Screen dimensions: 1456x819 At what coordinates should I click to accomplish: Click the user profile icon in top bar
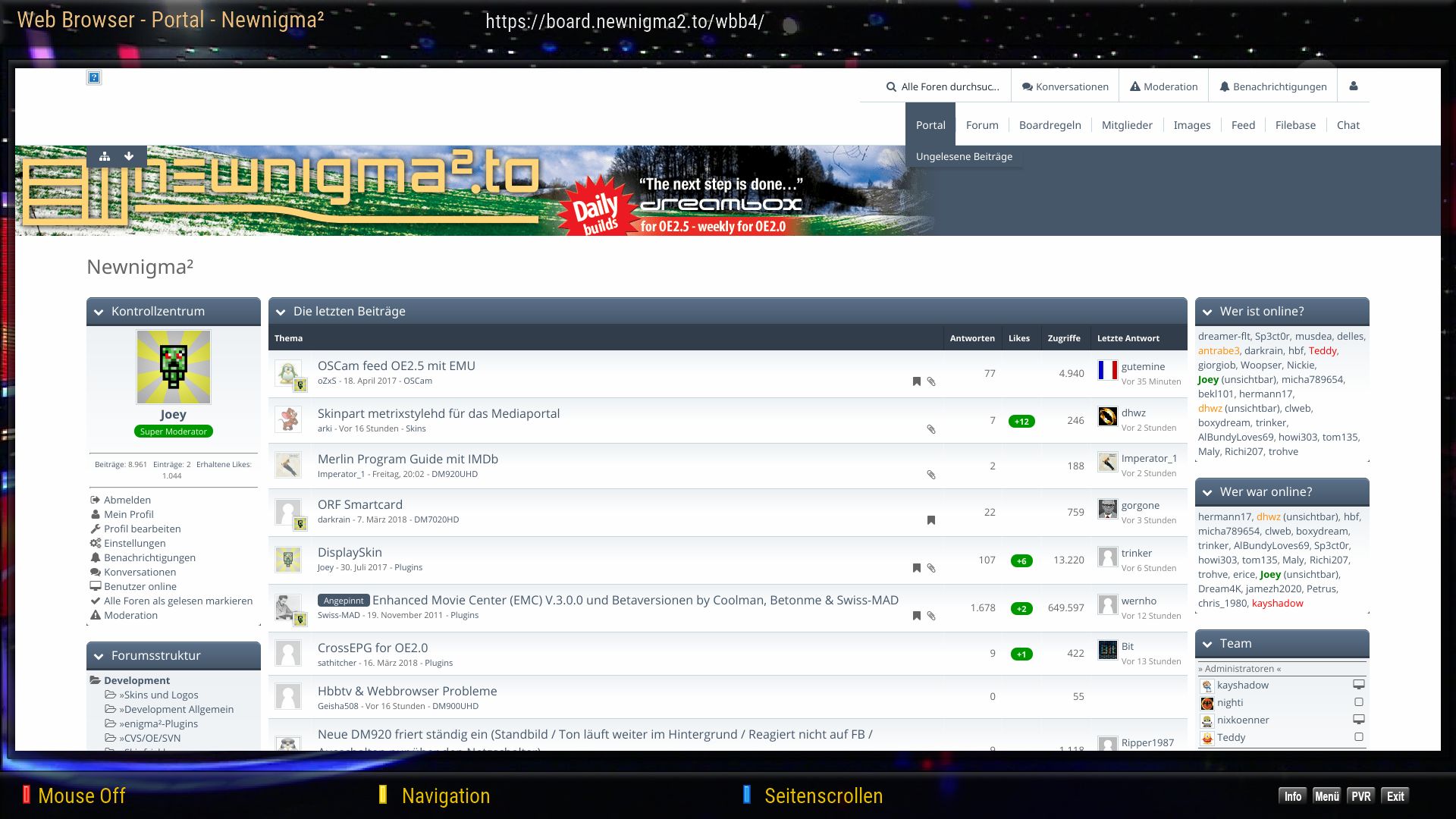tap(1354, 86)
